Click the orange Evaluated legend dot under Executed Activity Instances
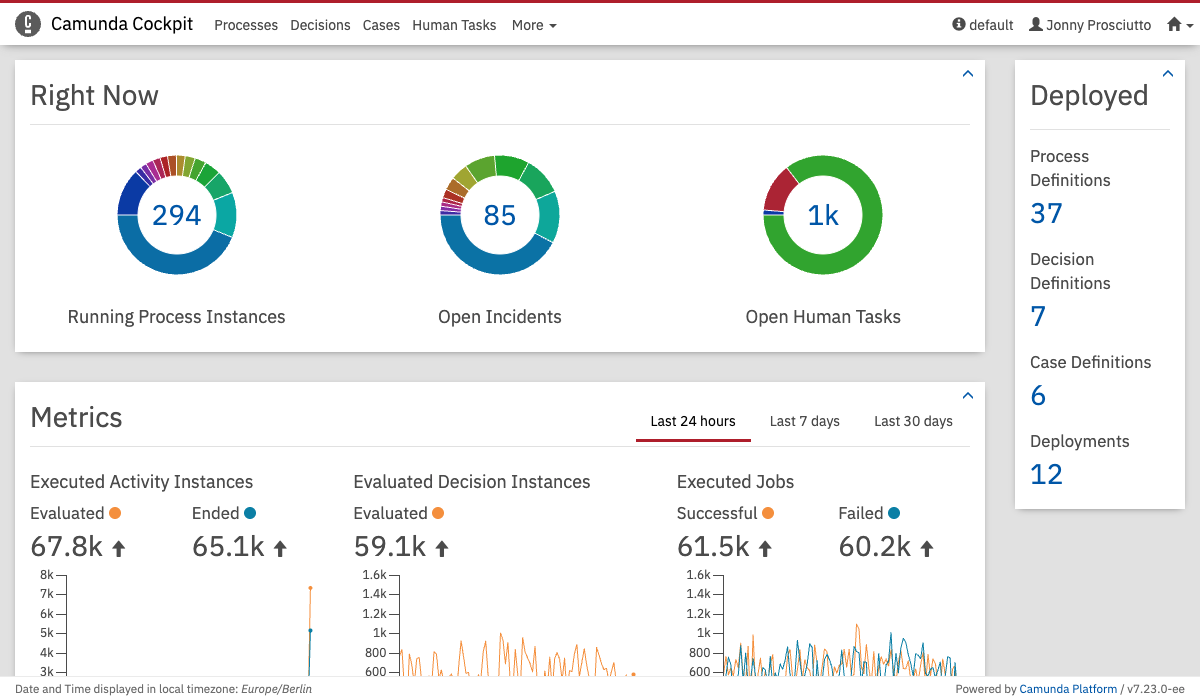This screenshot has width=1200, height=700. [x=115, y=513]
